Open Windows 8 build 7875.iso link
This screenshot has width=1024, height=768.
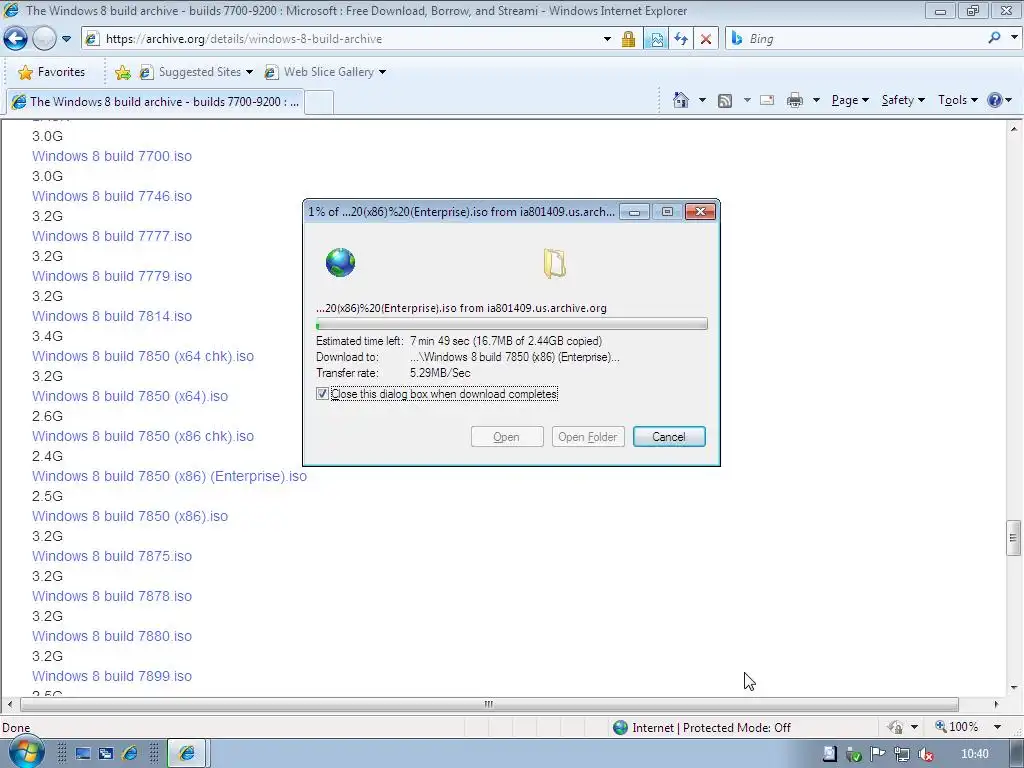pos(112,556)
